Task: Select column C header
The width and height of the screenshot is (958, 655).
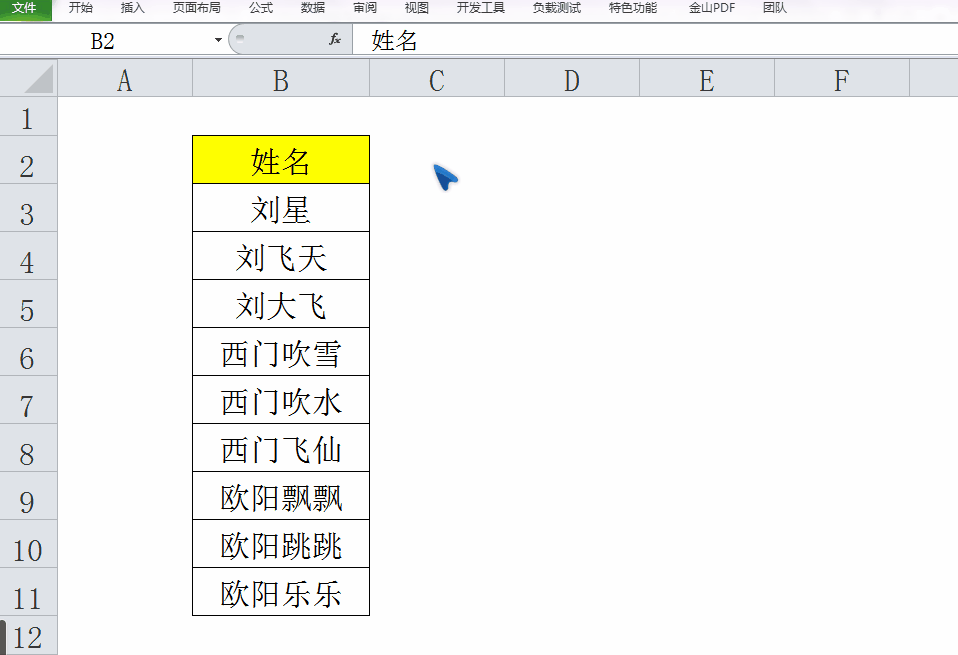Action: (x=437, y=77)
